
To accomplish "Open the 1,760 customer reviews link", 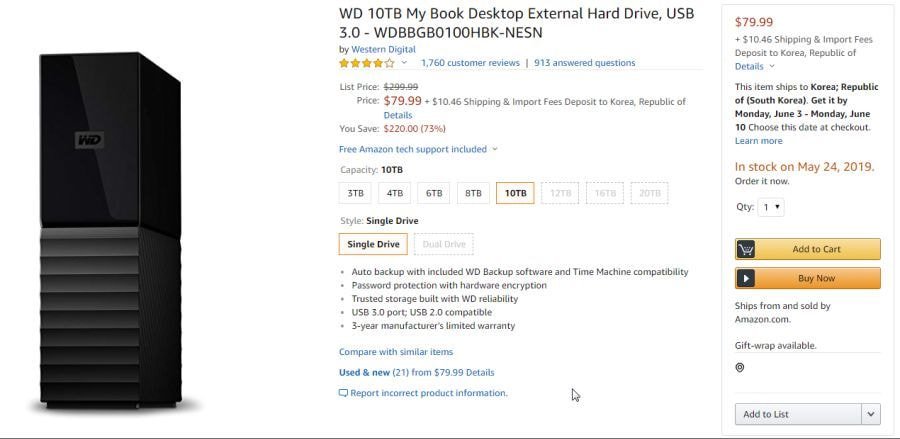I will [x=470, y=63].
